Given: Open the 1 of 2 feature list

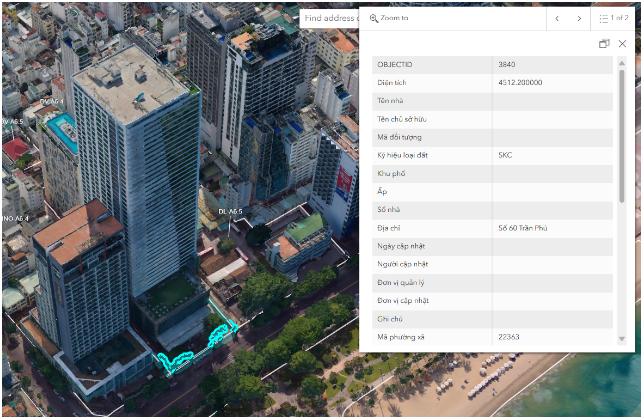Looking at the screenshot, I should (x=614, y=18).
